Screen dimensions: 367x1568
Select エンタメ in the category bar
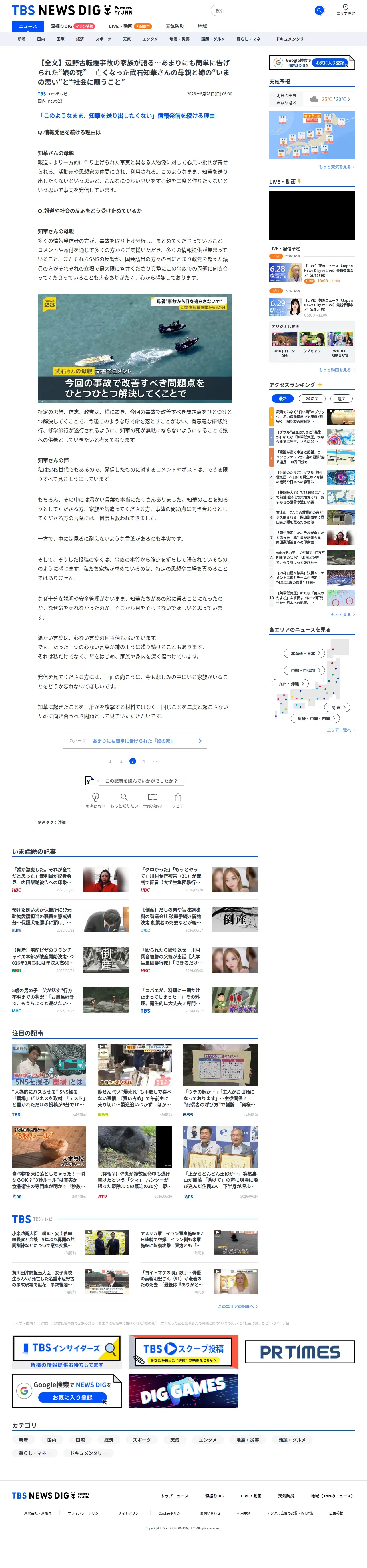(150, 39)
